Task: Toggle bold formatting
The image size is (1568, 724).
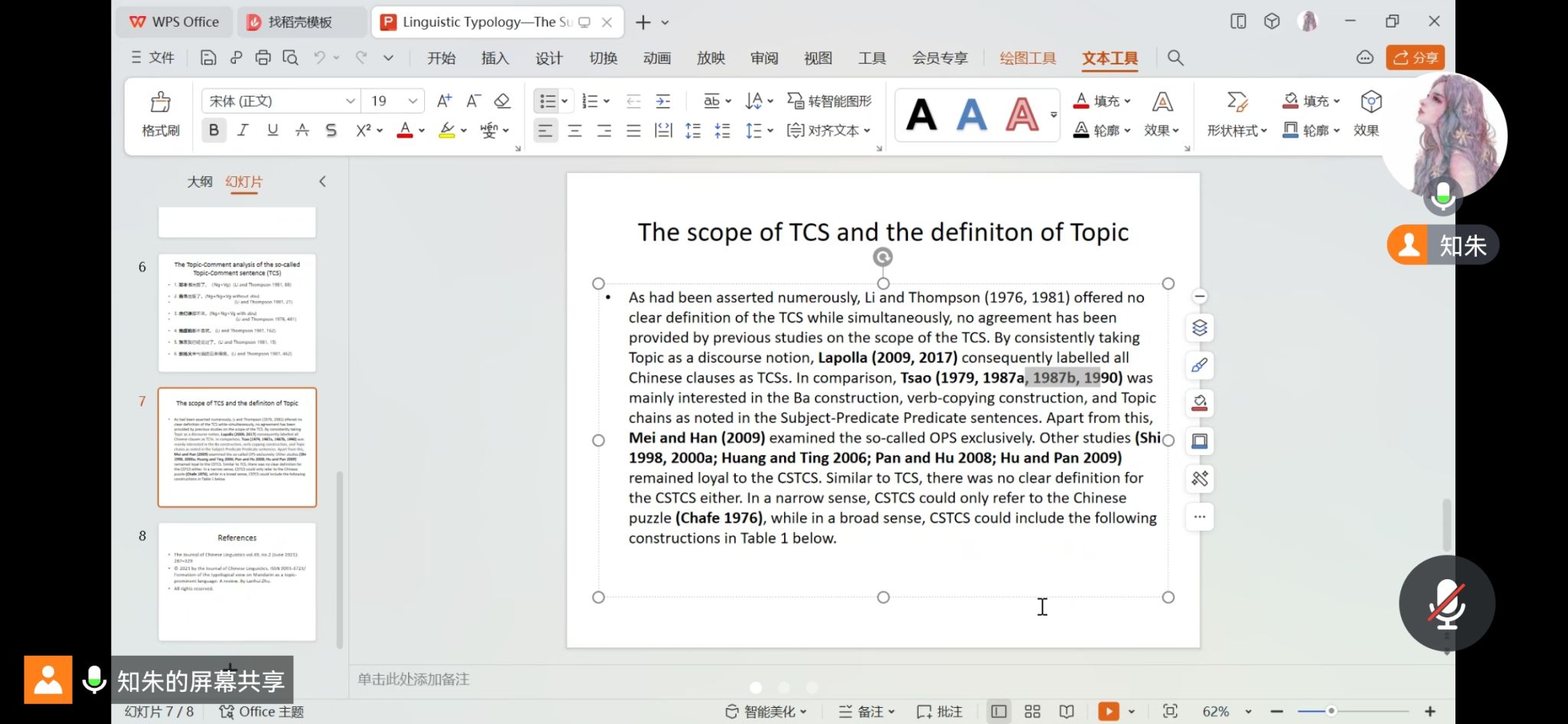Action: click(x=214, y=130)
